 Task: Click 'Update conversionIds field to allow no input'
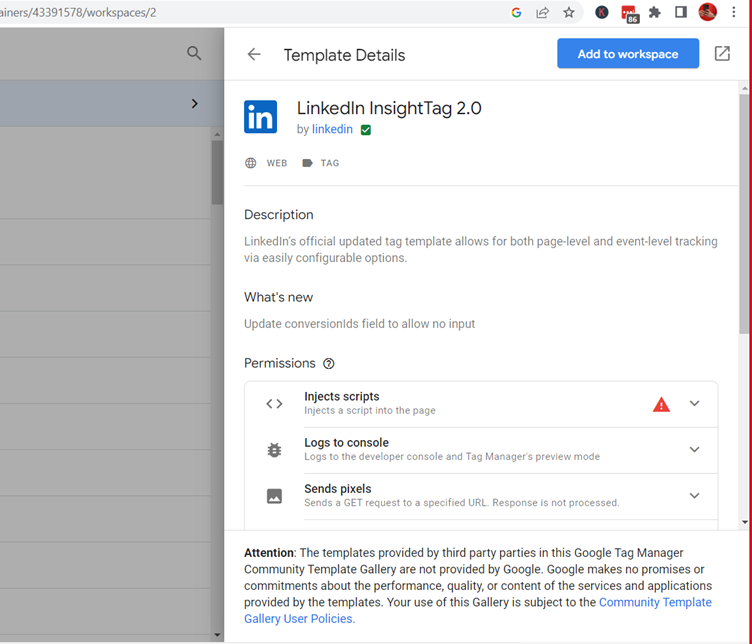359,324
